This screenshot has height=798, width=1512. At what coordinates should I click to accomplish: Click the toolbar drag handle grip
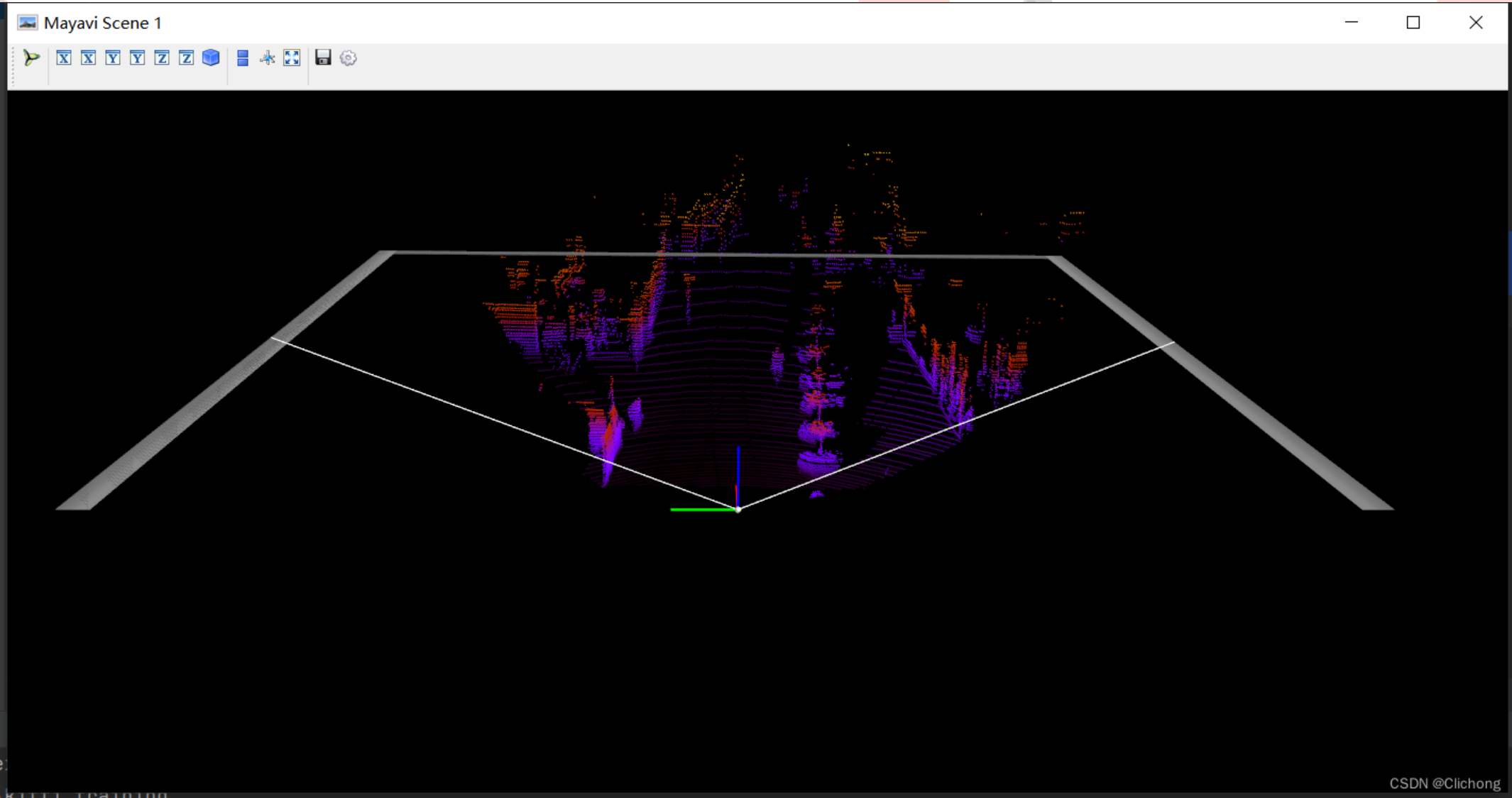pyautogui.click(x=13, y=65)
